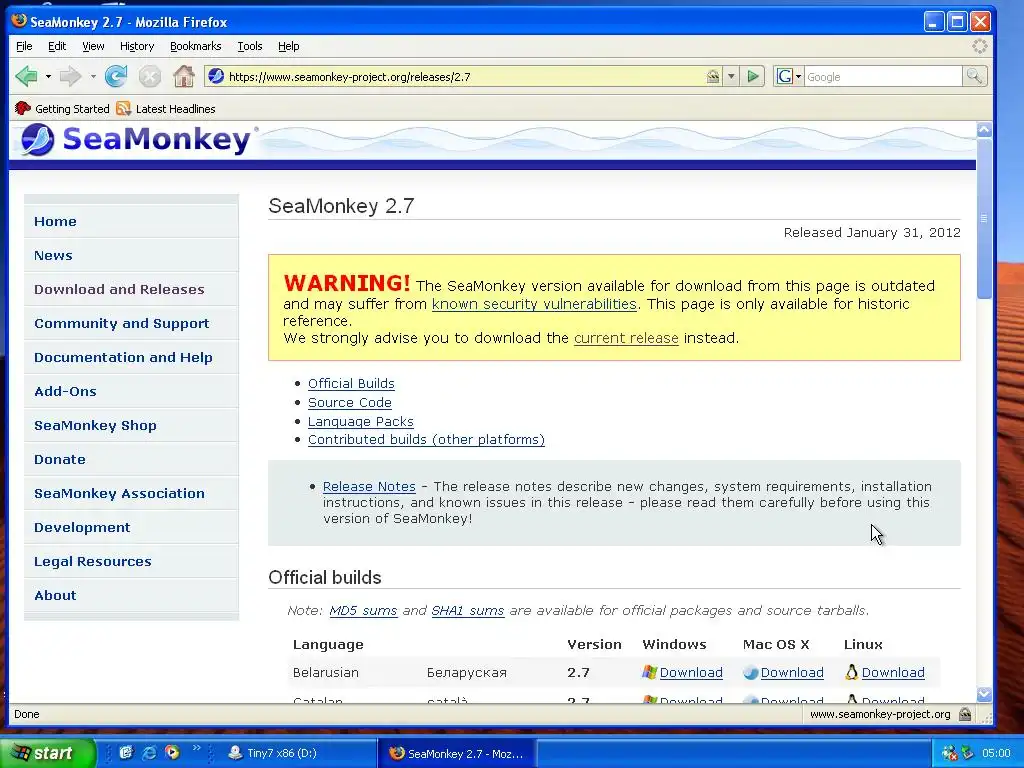1024x768 pixels.
Task: Open the forward history dropdown arrow
Action: tap(93, 76)
